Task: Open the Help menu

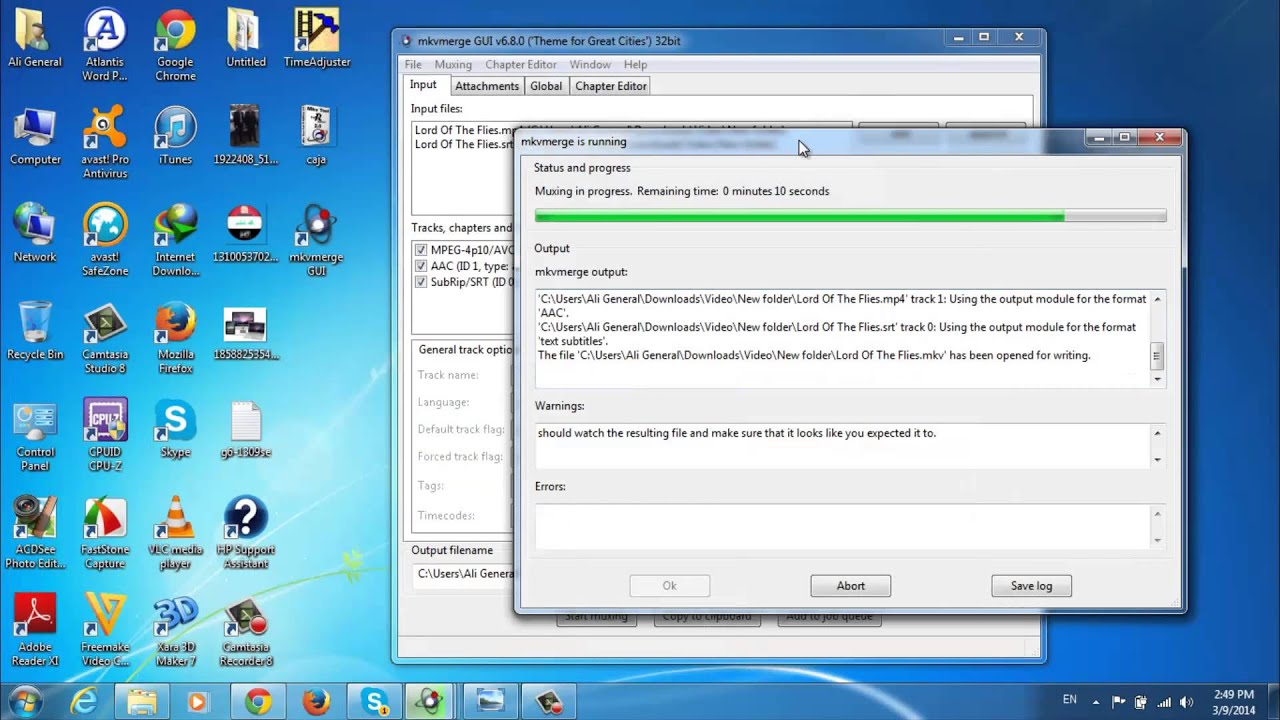Action: point(635,64)
